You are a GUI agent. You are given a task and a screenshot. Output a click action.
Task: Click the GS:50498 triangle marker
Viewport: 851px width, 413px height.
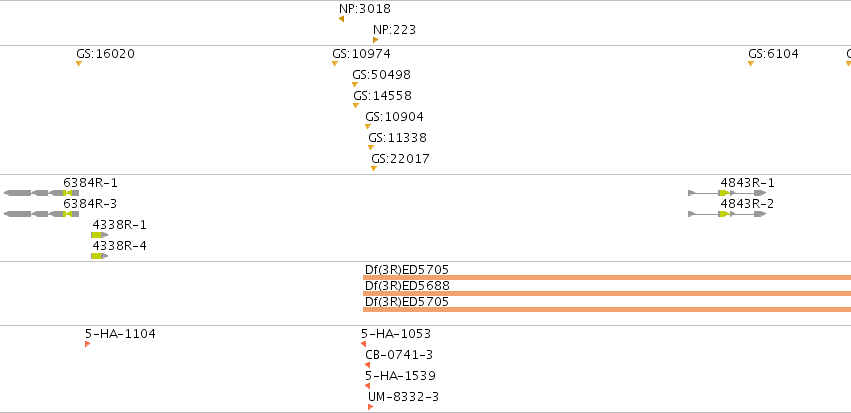click(x=355, y=85)
